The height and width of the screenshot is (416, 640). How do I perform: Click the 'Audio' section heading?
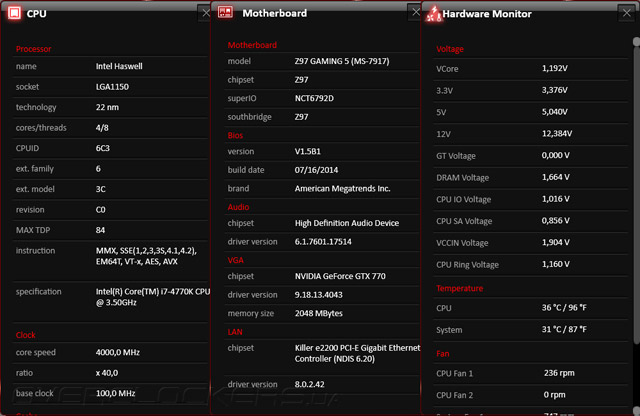point(238,207)
